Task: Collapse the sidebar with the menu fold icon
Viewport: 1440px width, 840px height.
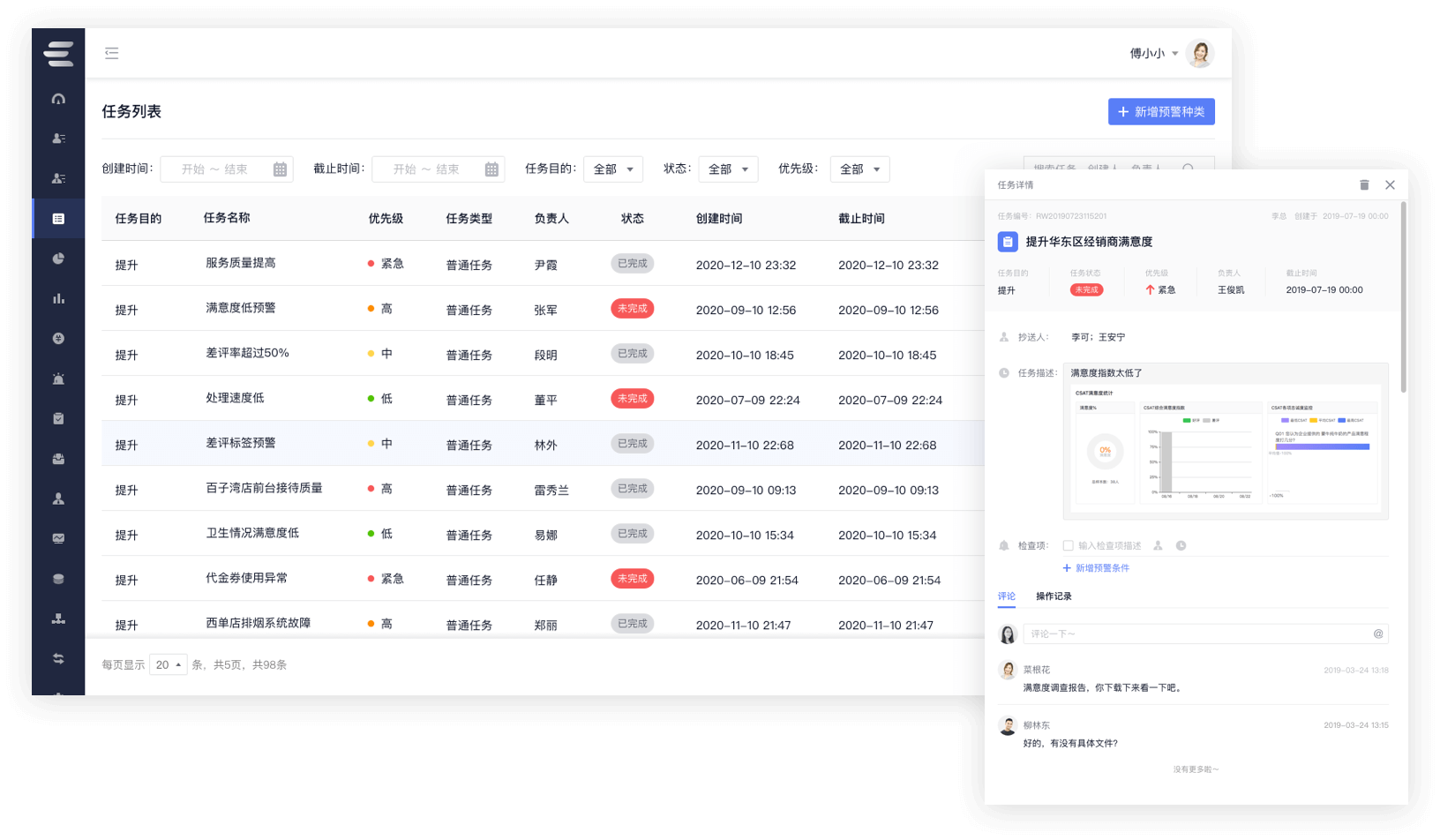Action: 111,53
